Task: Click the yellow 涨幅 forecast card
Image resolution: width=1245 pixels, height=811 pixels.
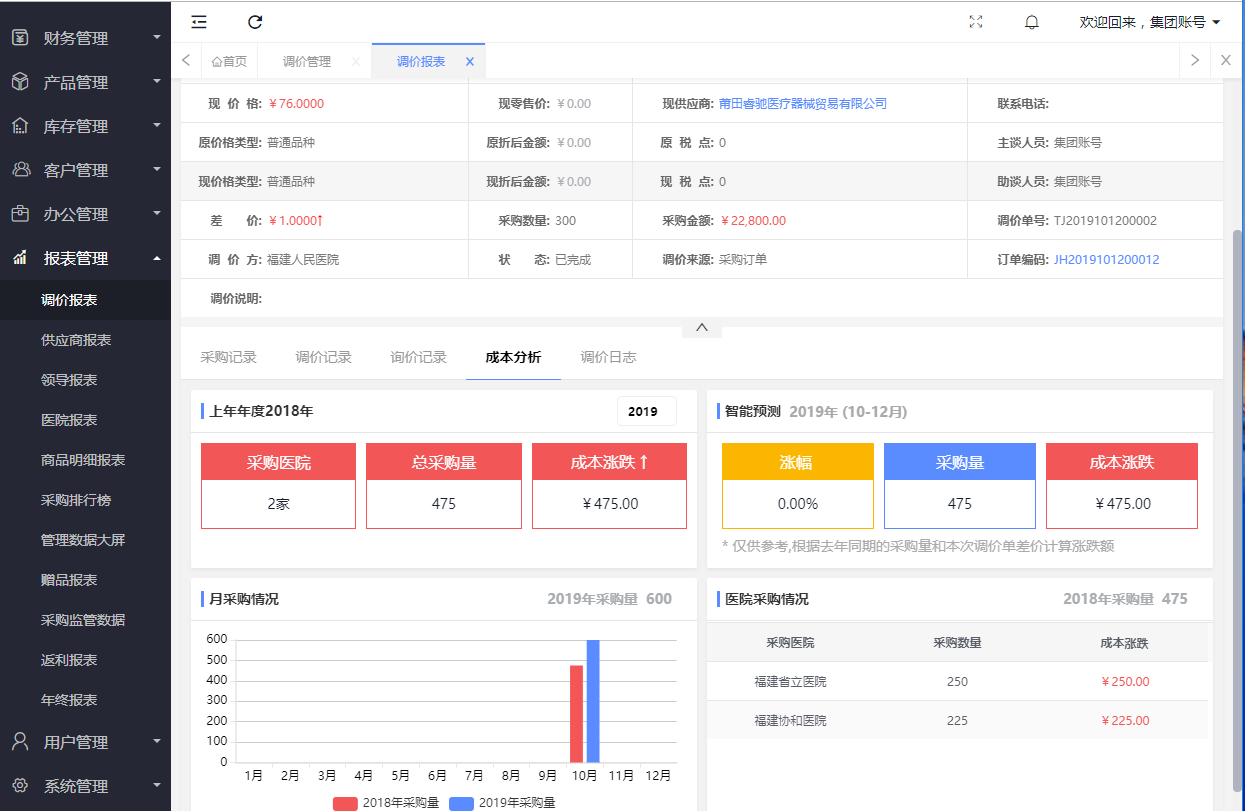Action: (798, 485)
